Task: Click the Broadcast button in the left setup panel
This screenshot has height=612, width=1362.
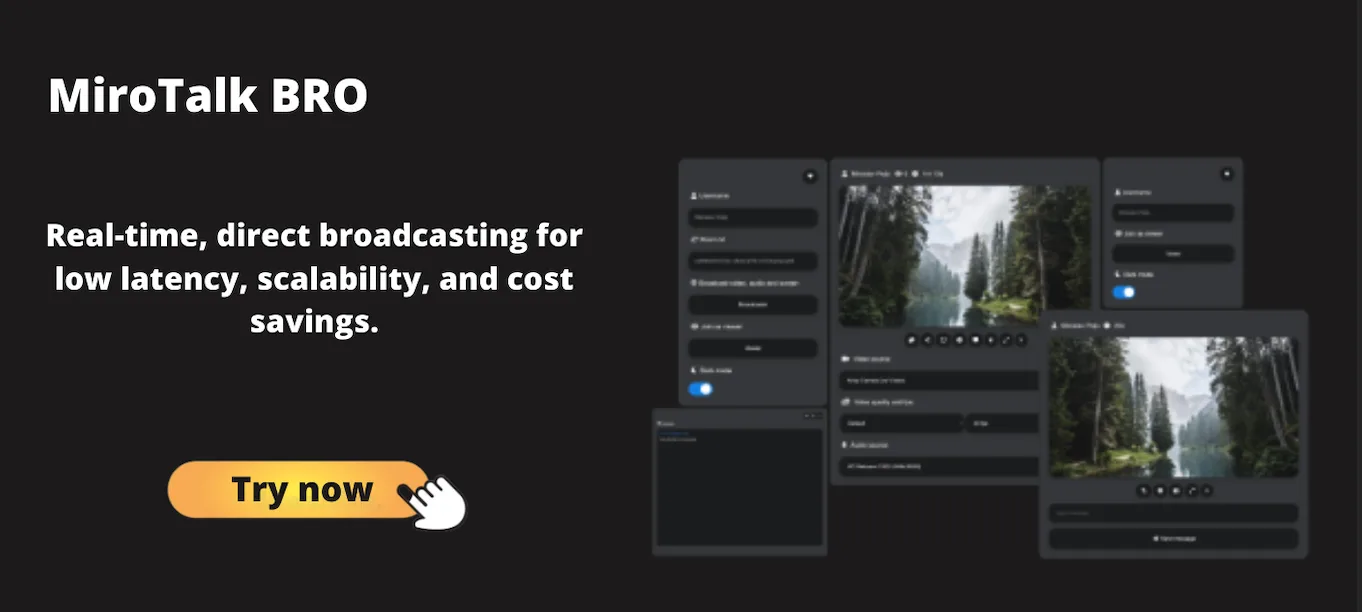Action: click(753, 305)
